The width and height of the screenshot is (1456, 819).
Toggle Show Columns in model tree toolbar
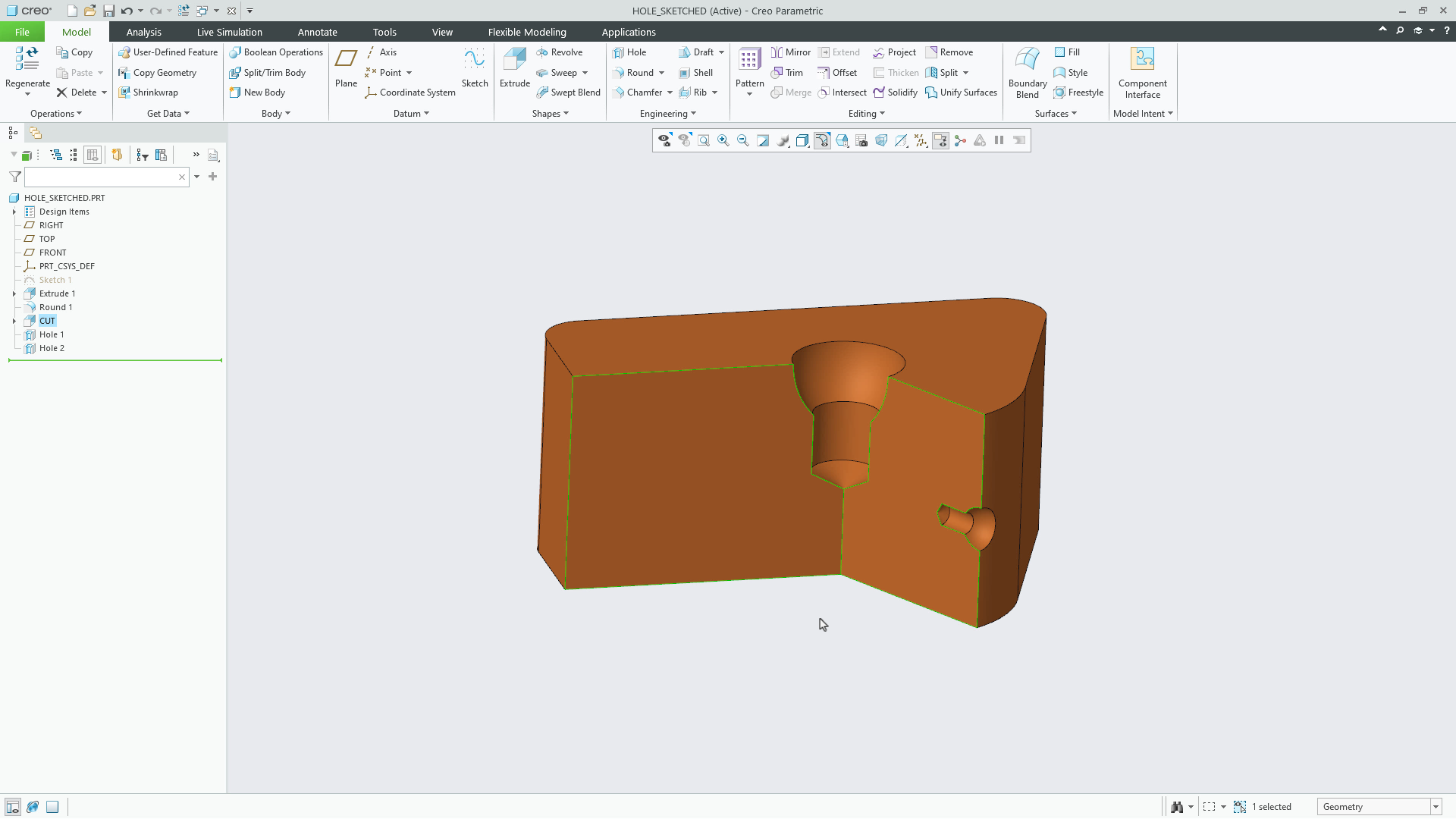coord(93,155)
